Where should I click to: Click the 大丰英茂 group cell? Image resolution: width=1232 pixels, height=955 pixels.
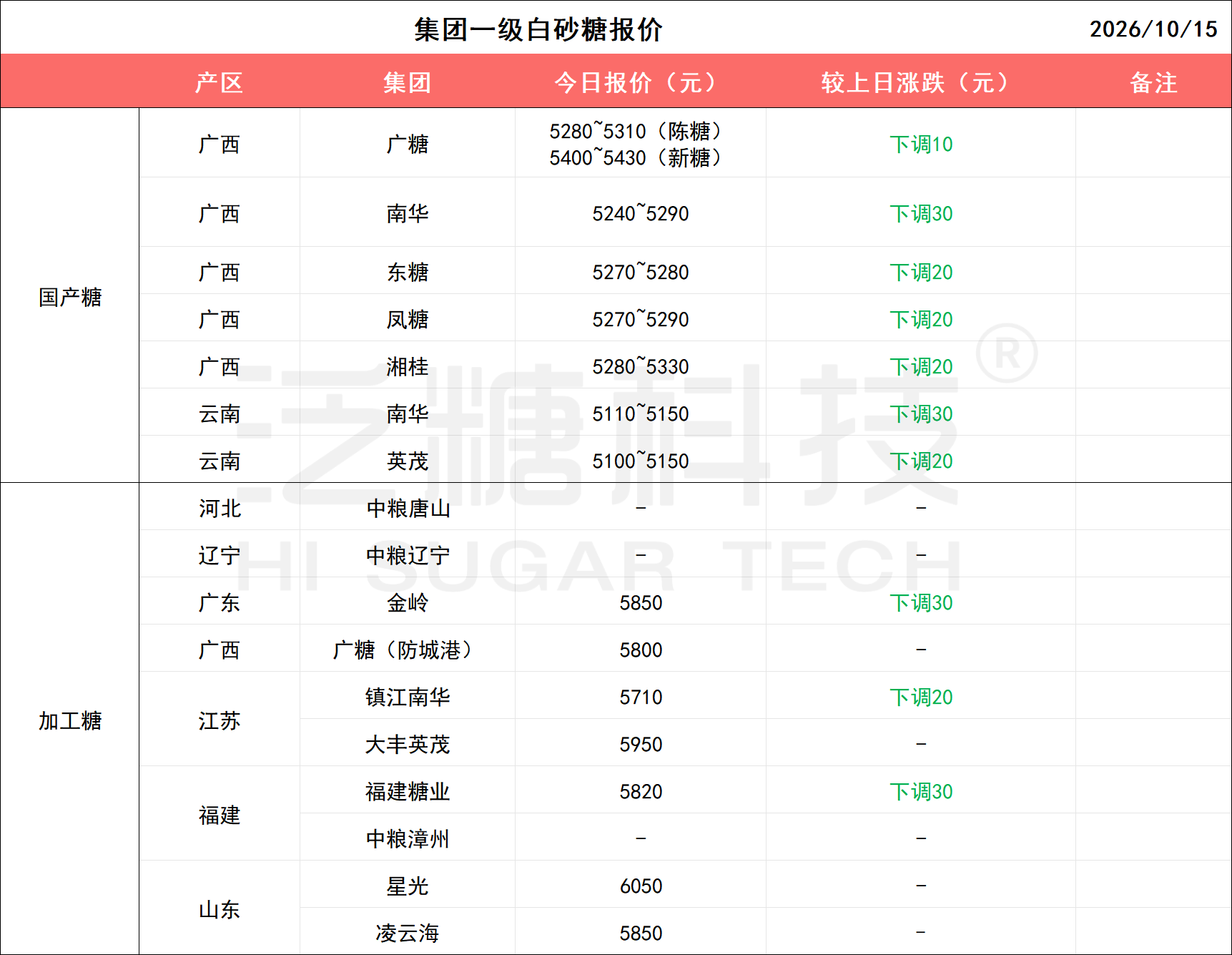407,744
